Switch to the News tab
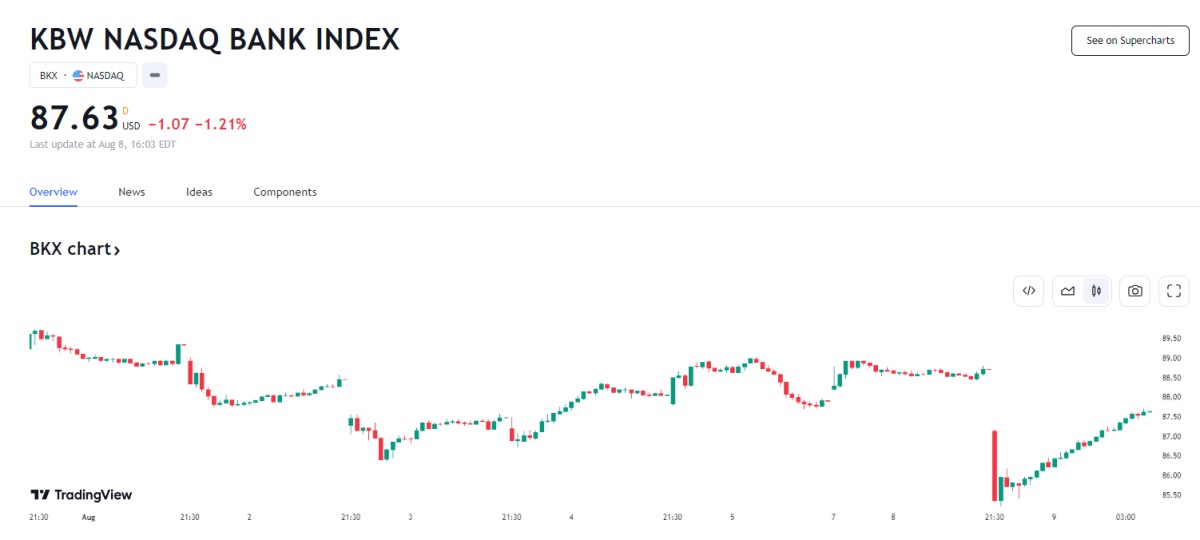This screenshot has height=540, width=1200. tap(131, 192)
